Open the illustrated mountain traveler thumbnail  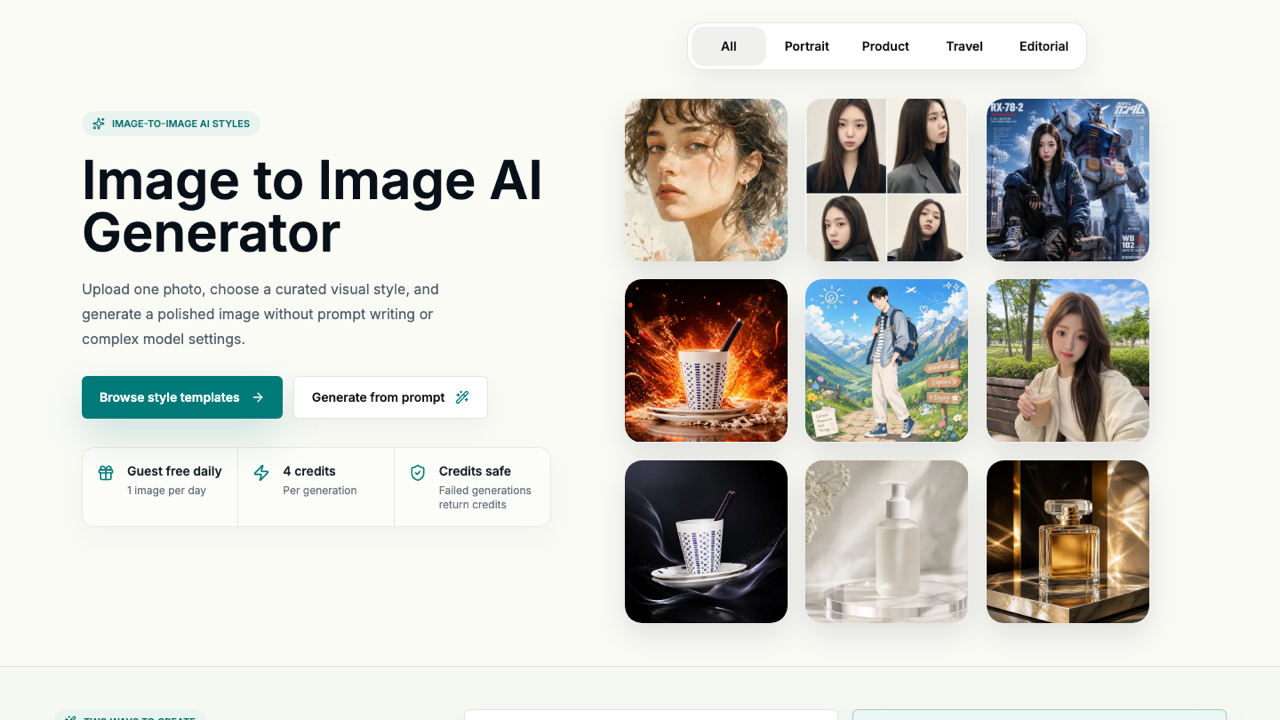coord(887,361)
